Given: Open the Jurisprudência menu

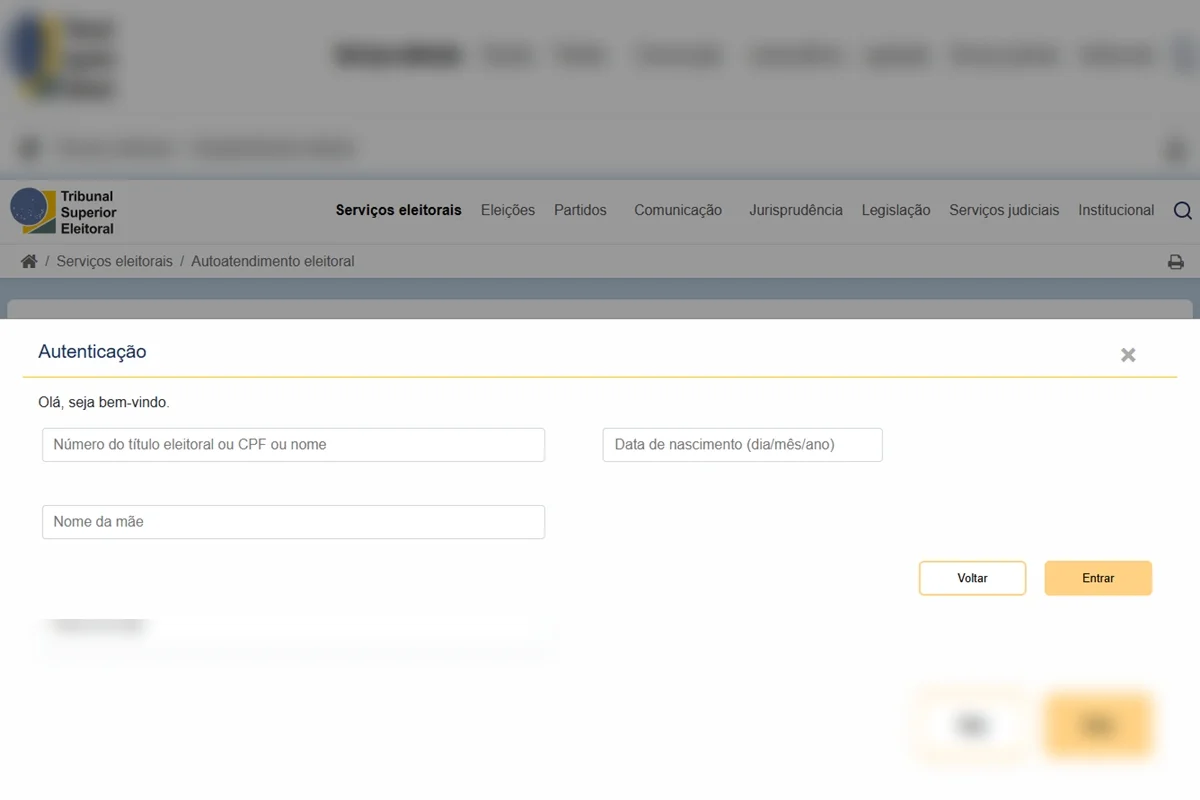Looking at the screenshot, I should coord(796,210).
